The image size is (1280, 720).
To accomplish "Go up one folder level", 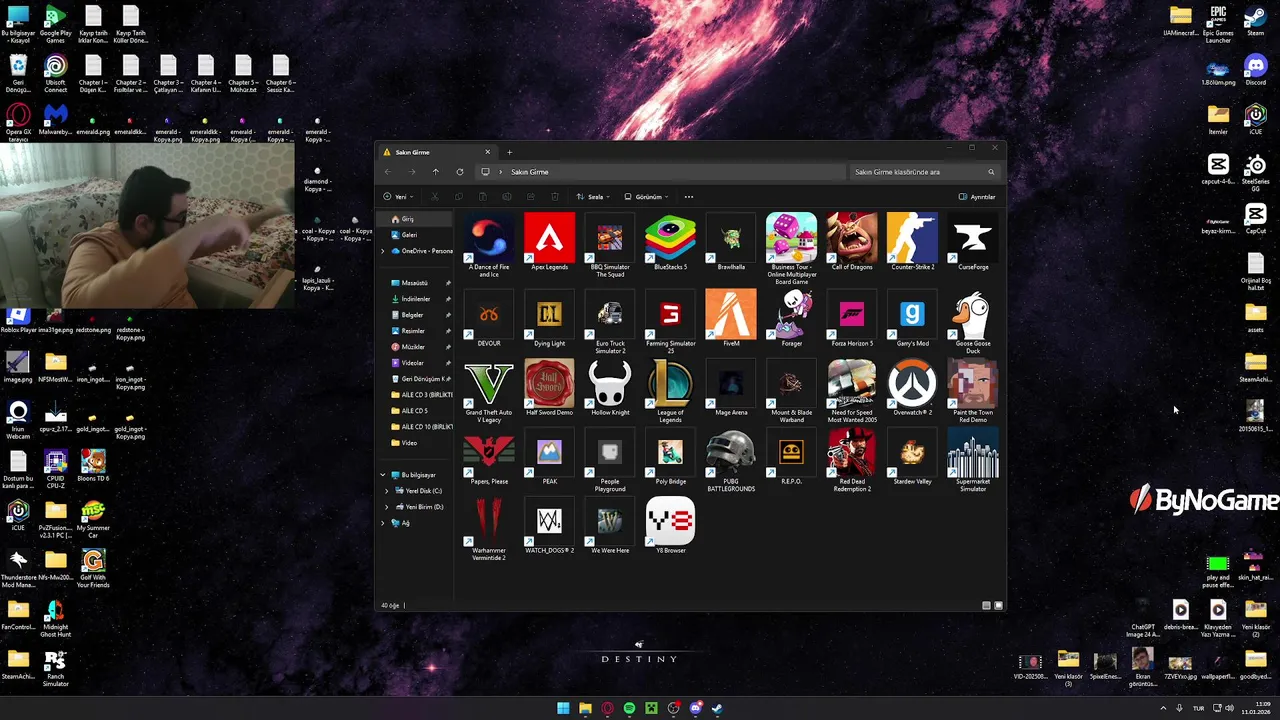I will click(x=435, y=172).
